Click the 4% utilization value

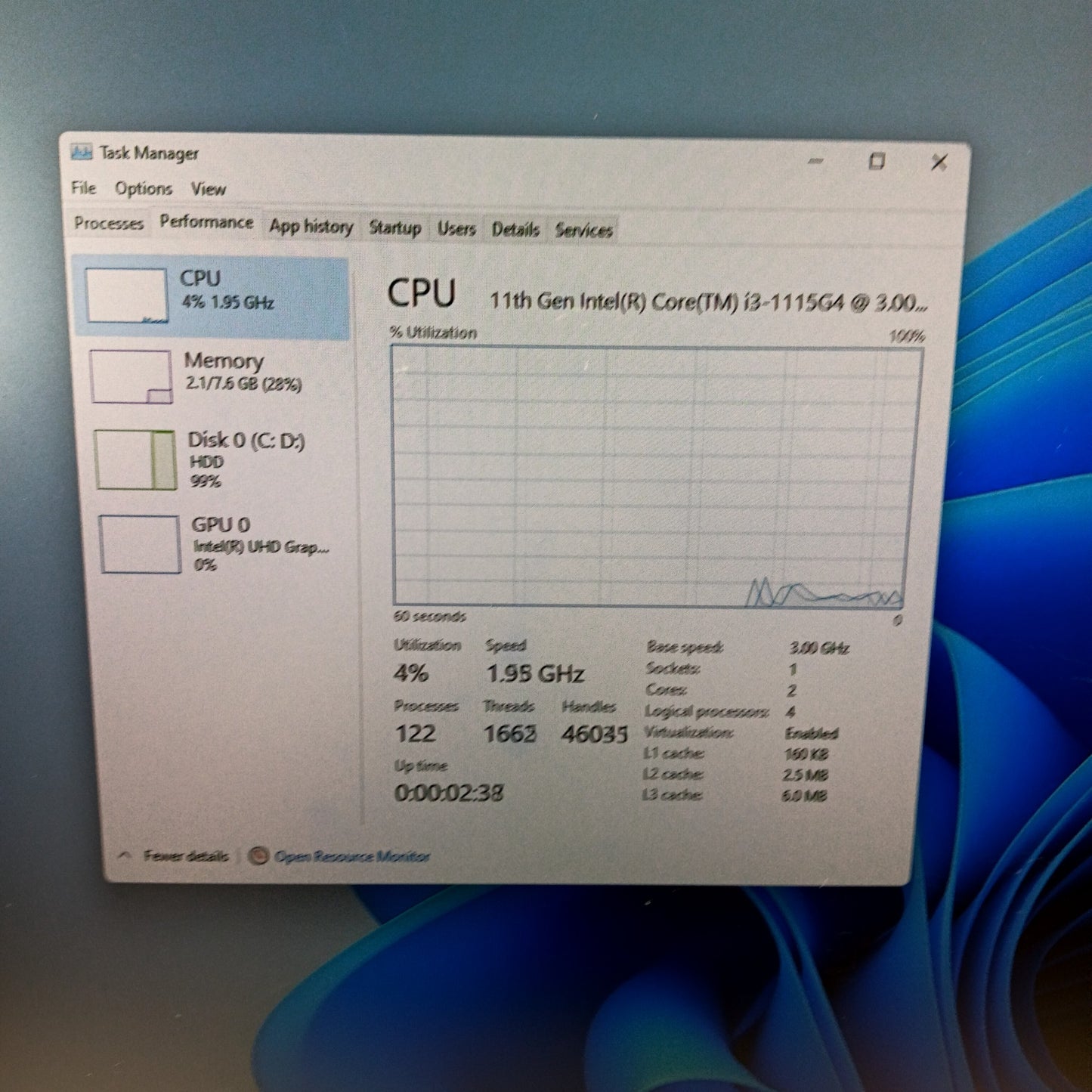(x=411, y=673)
